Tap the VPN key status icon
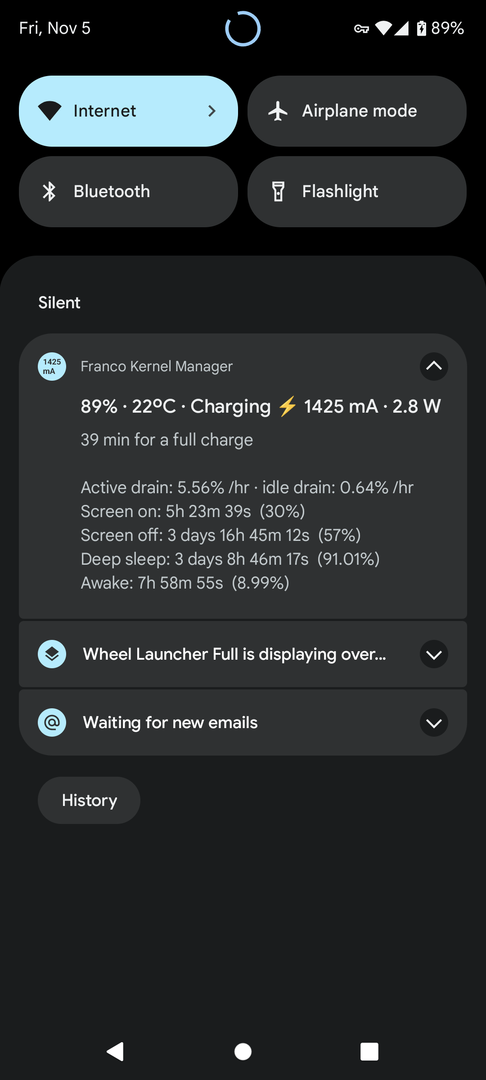This screenshot has height=1080, width=486. (361, 29)
